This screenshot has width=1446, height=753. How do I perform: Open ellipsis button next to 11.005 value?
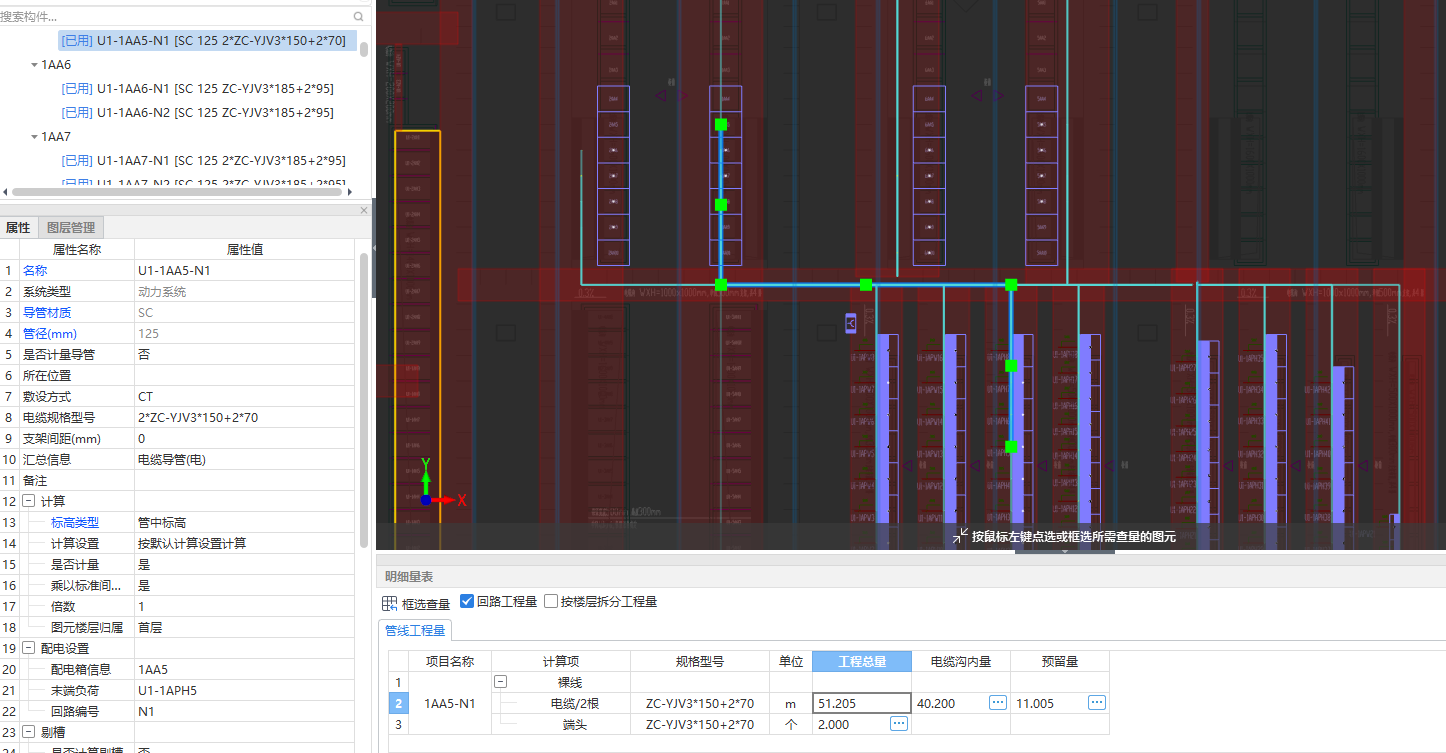point(1097,703)
